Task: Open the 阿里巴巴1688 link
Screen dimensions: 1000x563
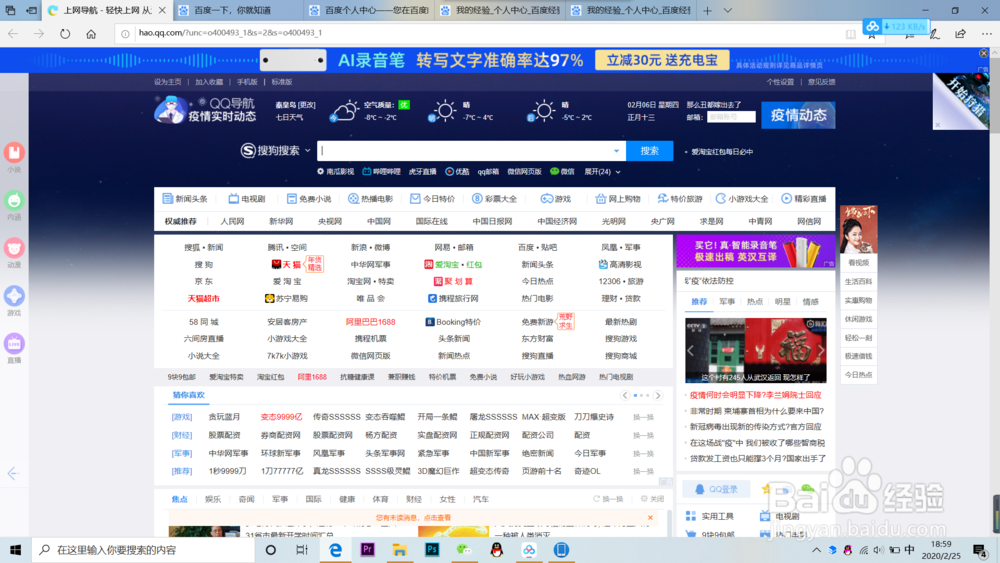Action: pos(371,322)
